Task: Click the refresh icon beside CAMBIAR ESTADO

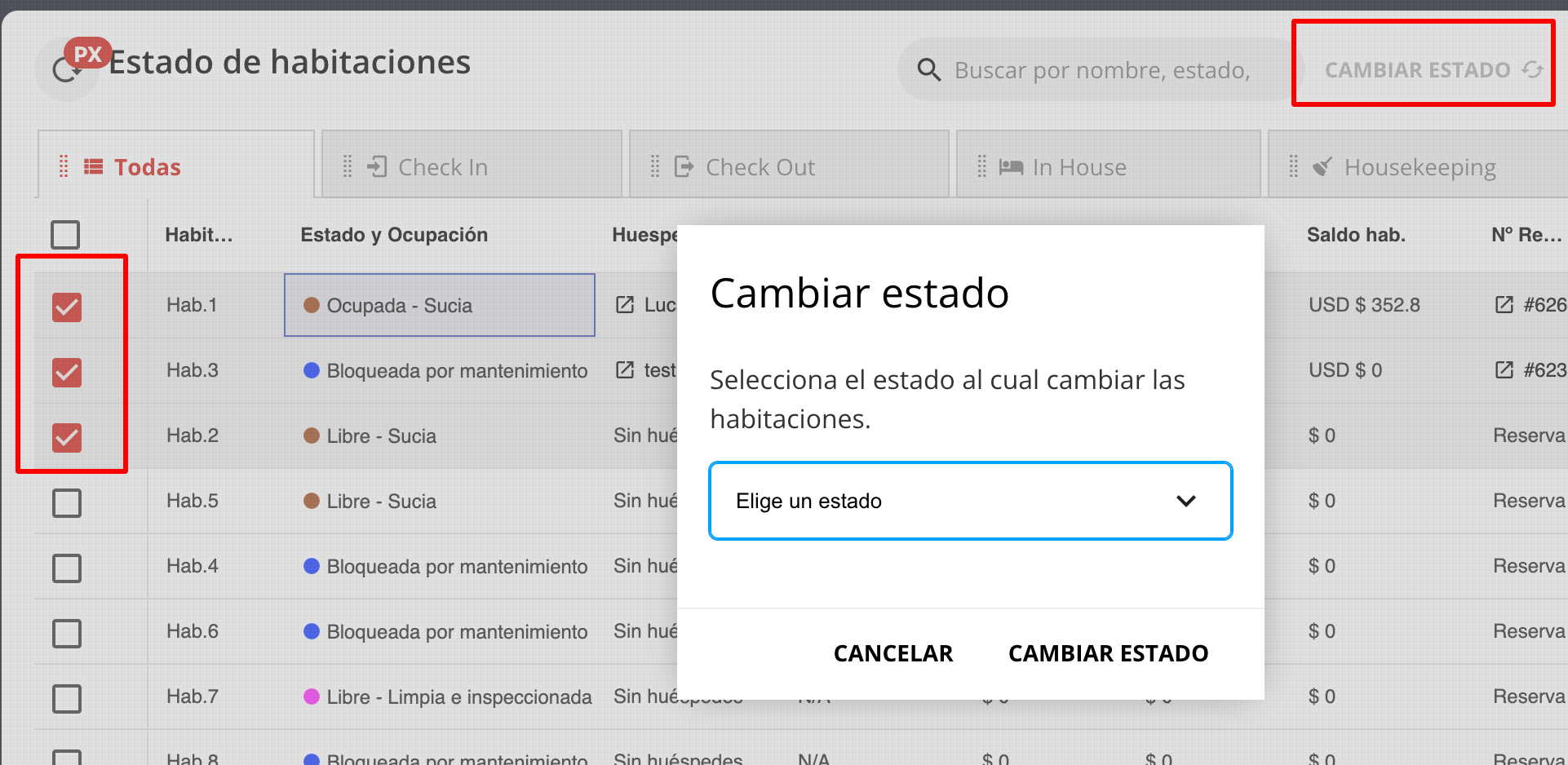Action: click(x=1531, y=70)
